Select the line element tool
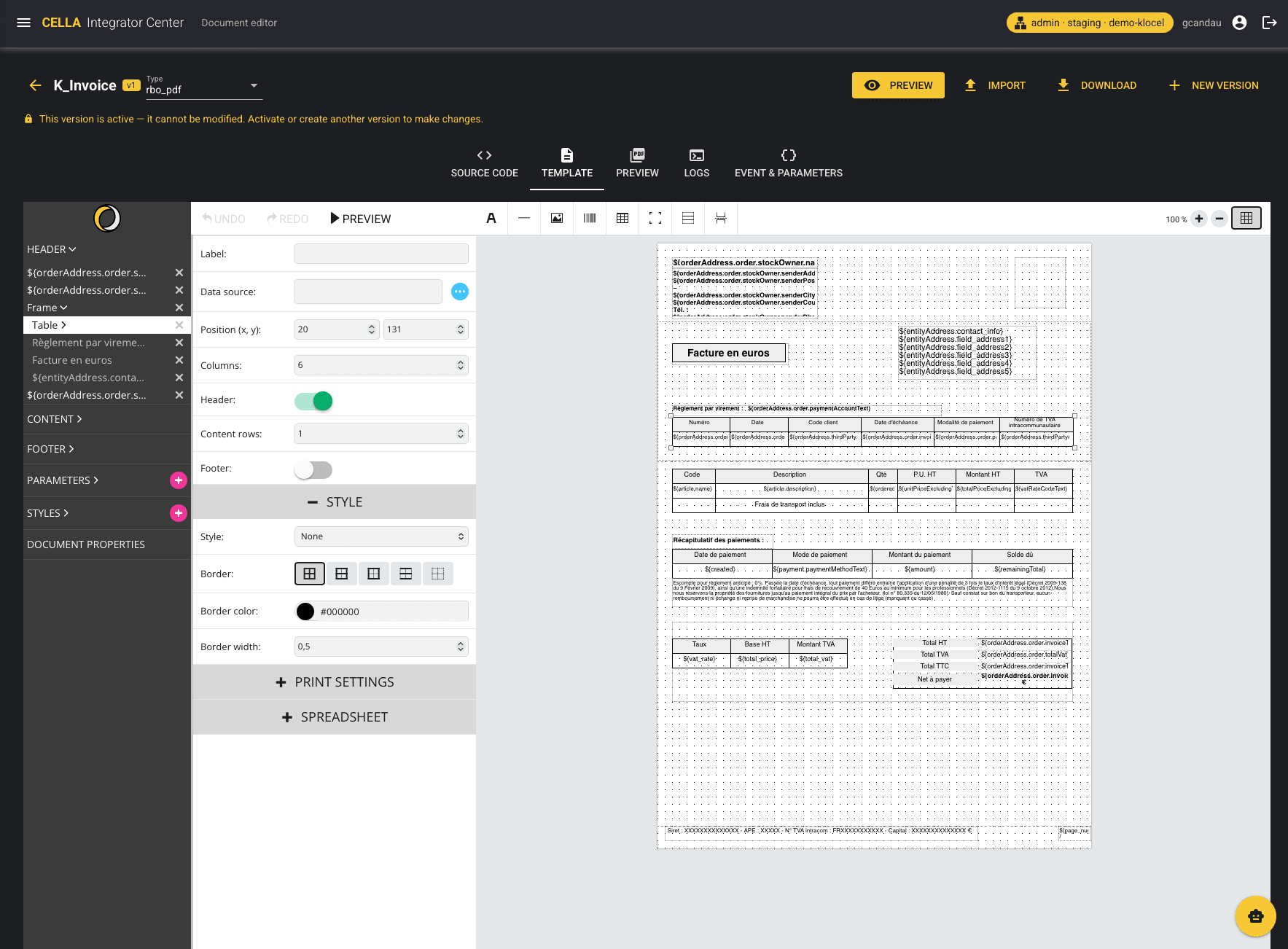The image size is (1288, 949). (524, 218)
